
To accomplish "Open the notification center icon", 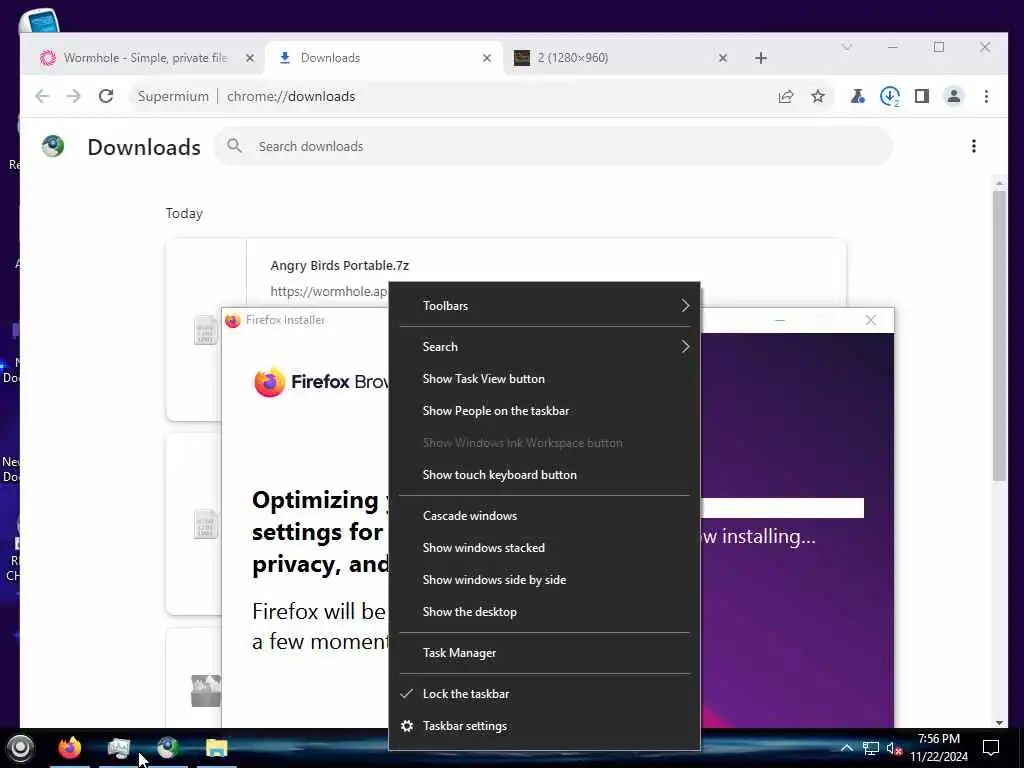I will pyautogui.click(x=991, y=748).
